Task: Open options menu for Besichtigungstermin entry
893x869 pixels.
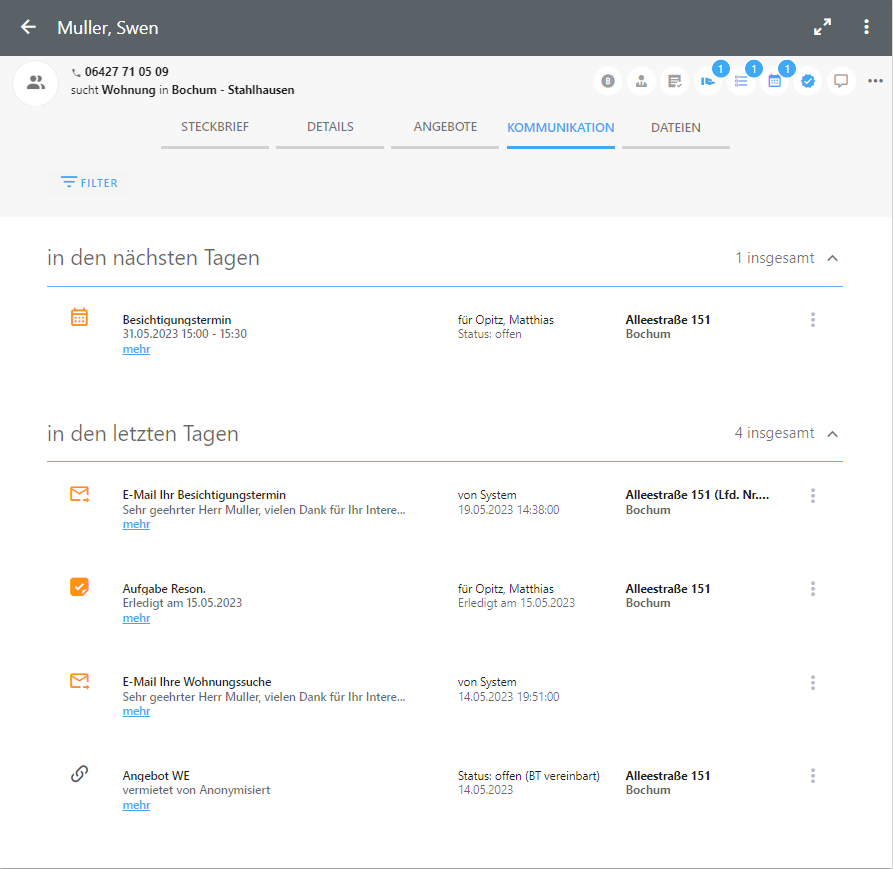Action: click(x=813, y=320)
